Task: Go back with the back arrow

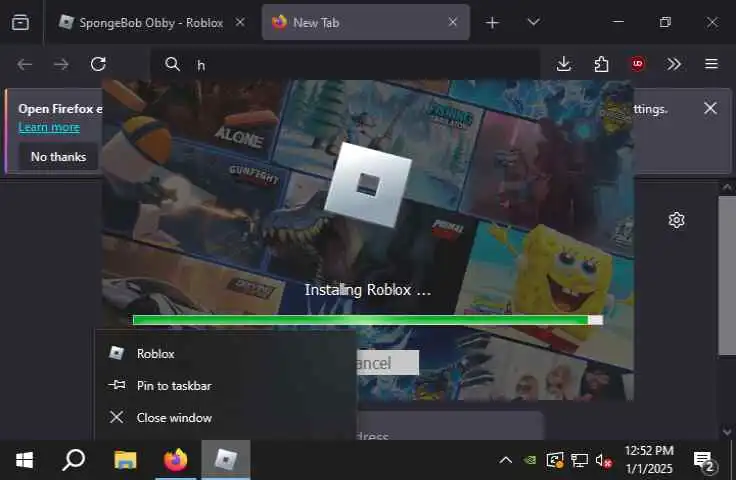Action: [24, 64]
